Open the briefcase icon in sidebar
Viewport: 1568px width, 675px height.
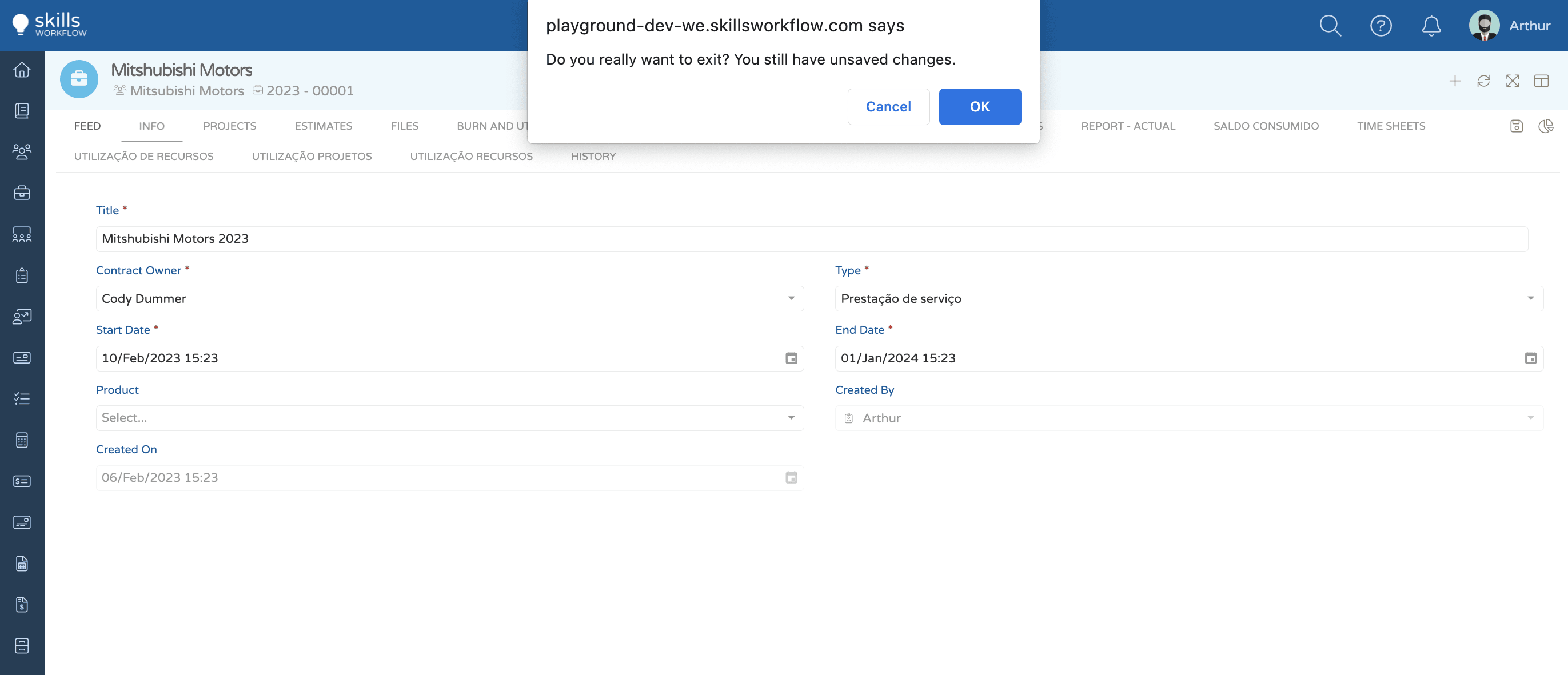[x=22, y=193]
